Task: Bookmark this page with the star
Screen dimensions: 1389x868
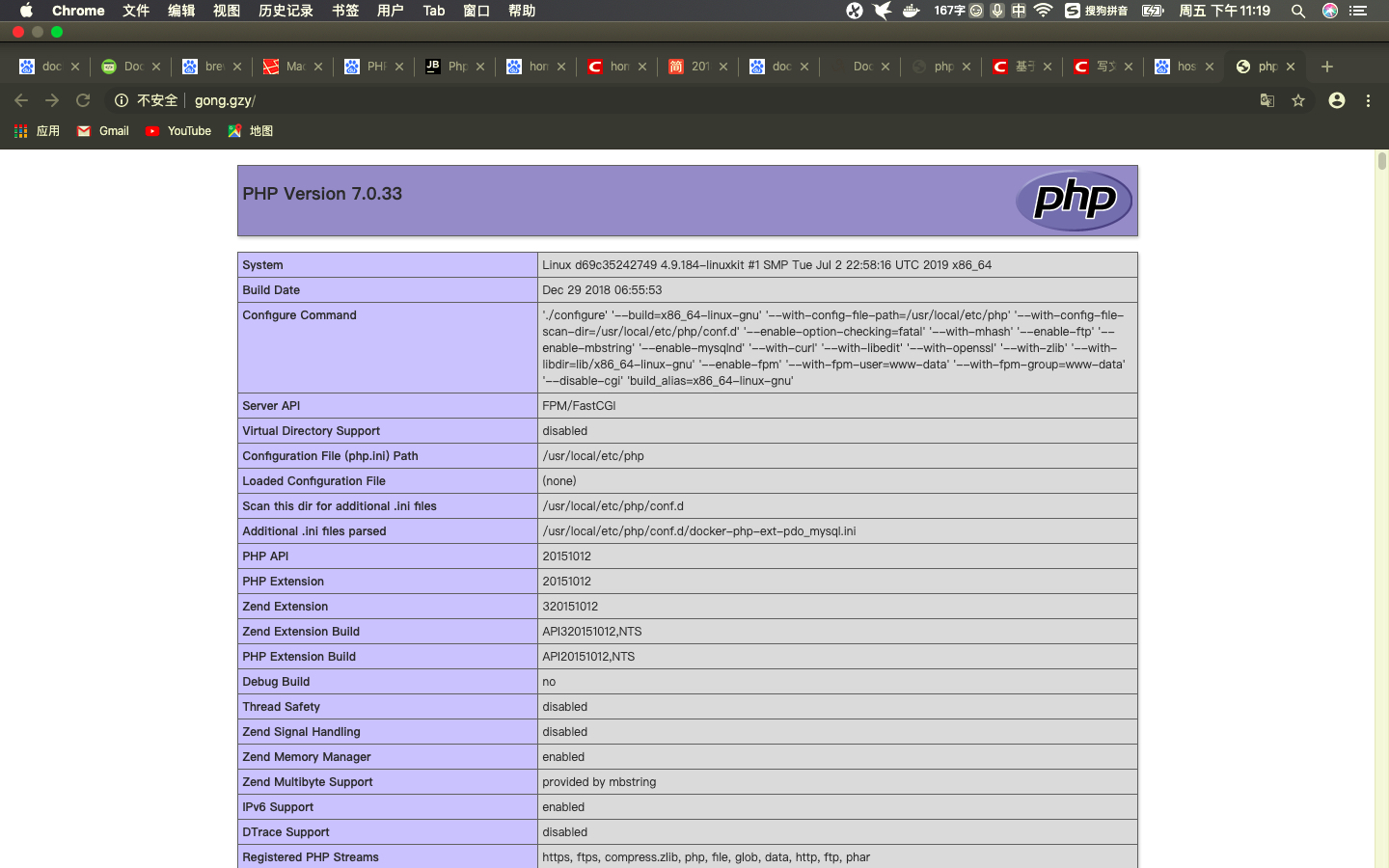Action: (x=1298, y=100)
